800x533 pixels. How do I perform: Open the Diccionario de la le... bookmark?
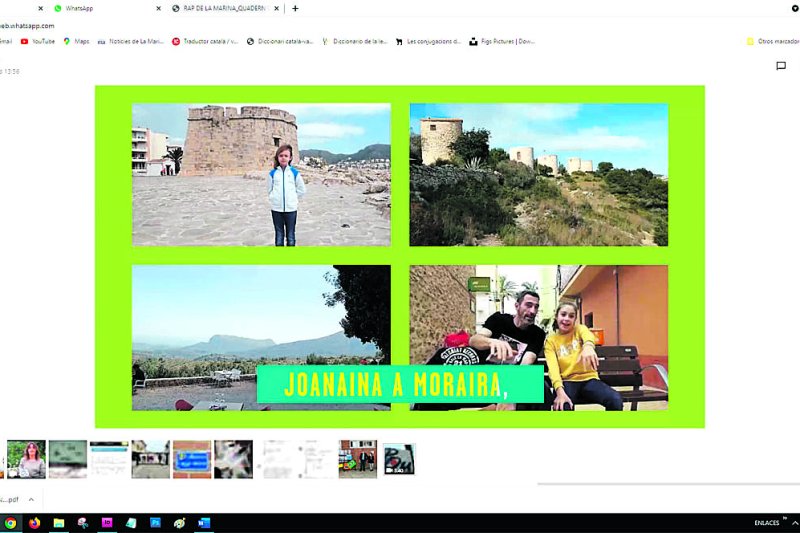[355, 41]
